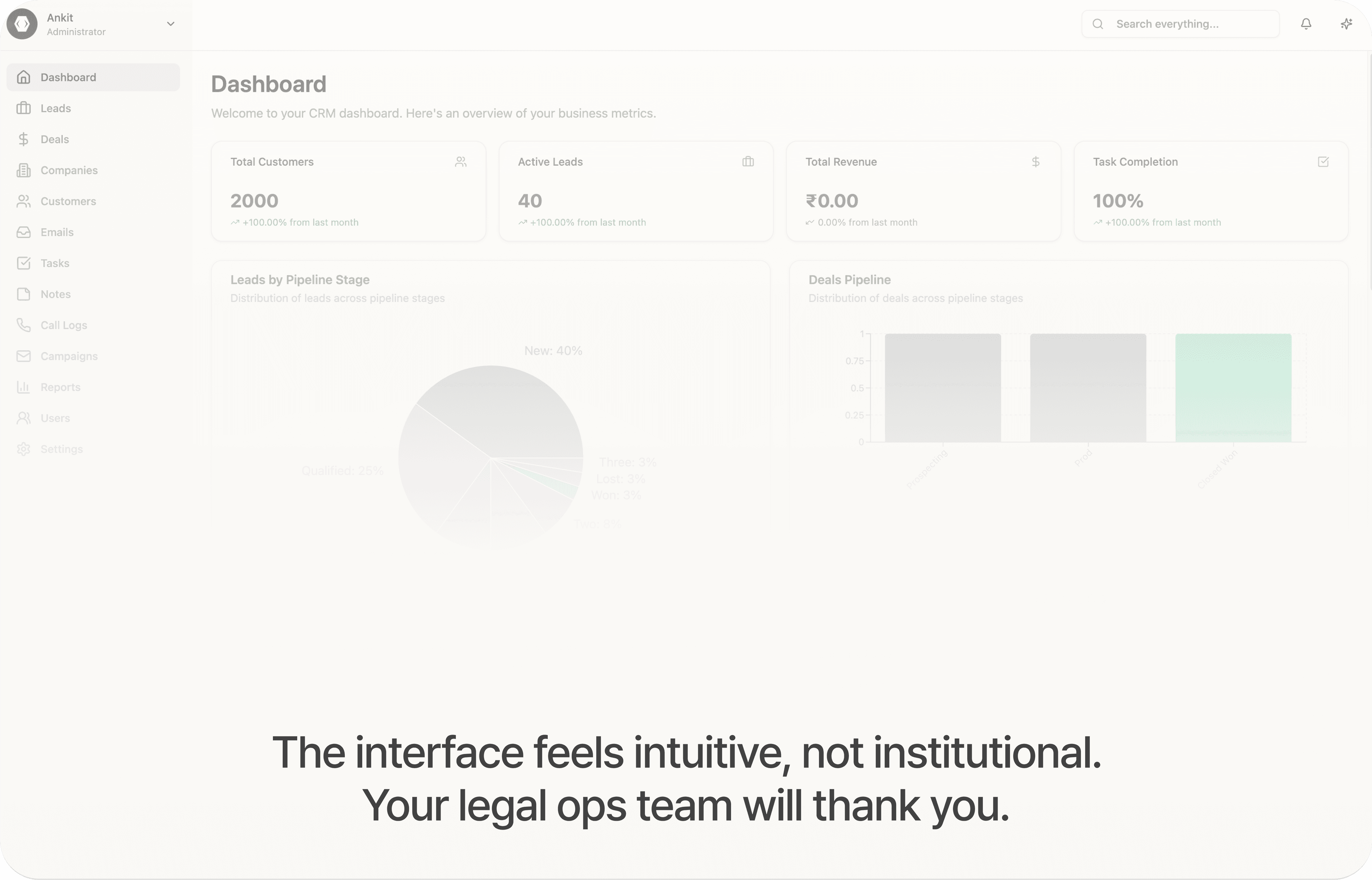Click the Notes document icon
Image resolution: width=1372 pixels, height=880 pixels.
24,294
